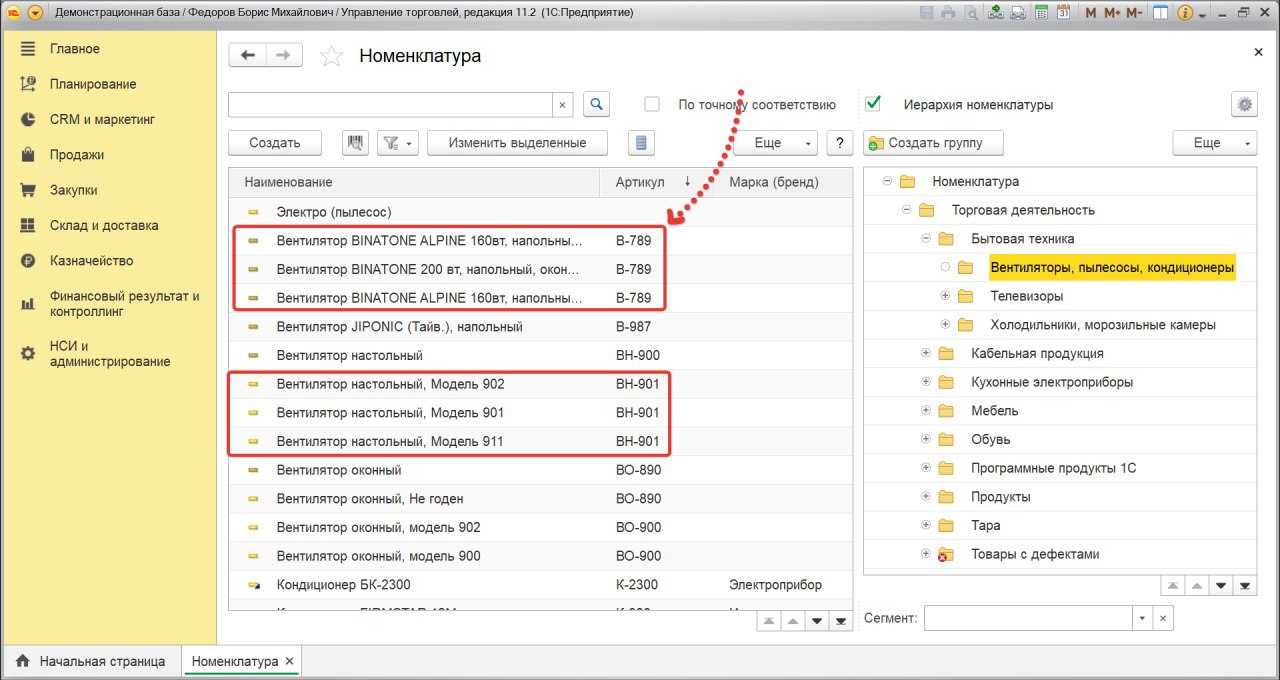Expand Товары с дефектами node
This screenshot has width=1280, height=680.
[x=926, y=554]
